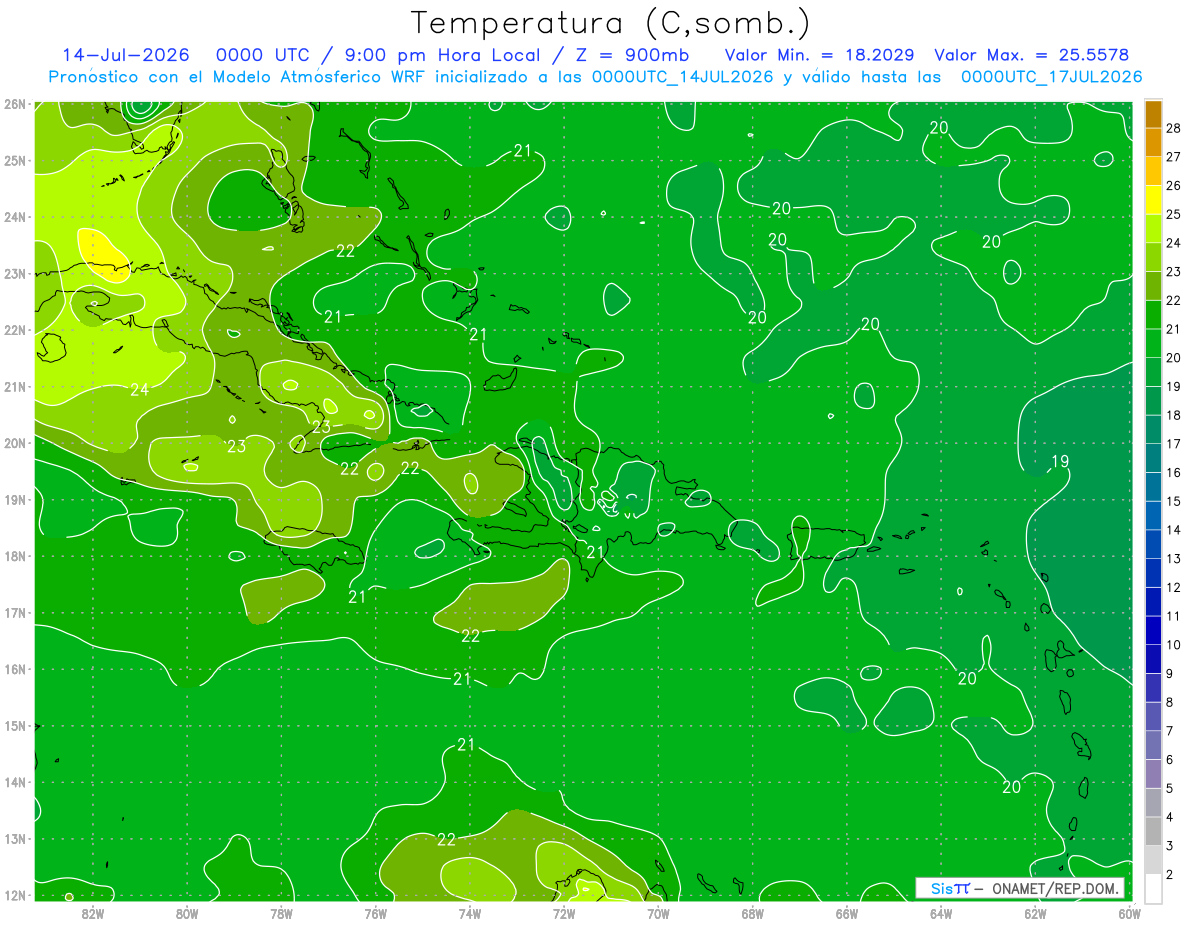Pick the dark blue swatch between legend 10 and 11

click(1154, 631)
